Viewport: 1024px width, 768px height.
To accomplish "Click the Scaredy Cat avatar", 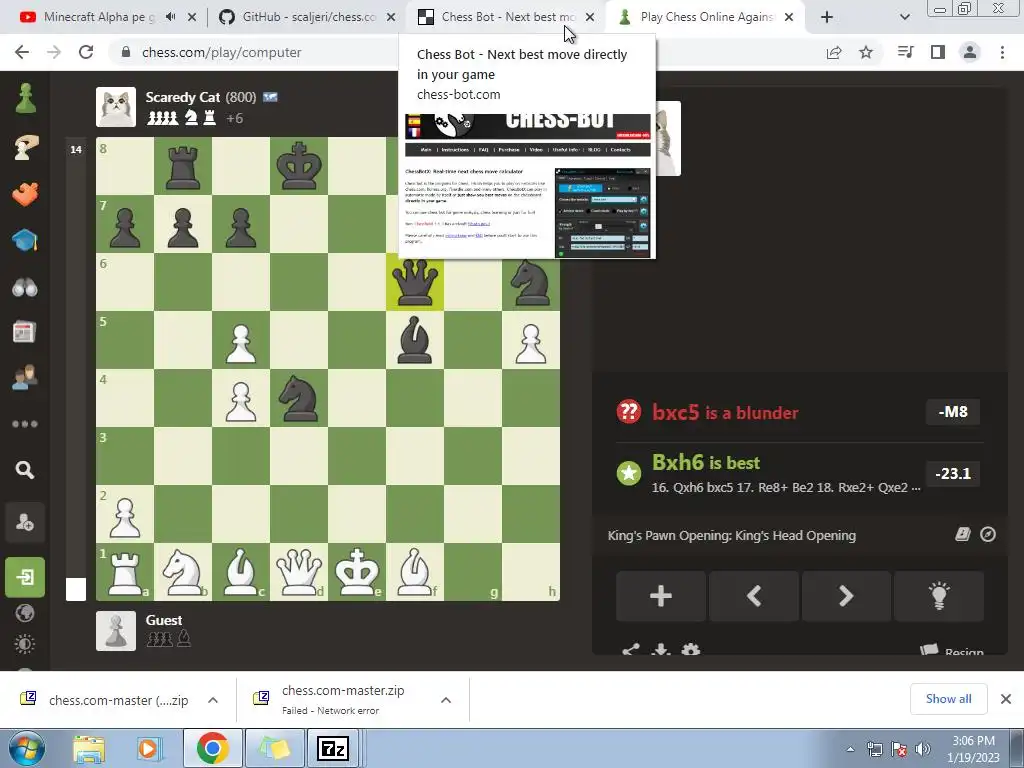I will pyautogui.click(x=116, y=107).
